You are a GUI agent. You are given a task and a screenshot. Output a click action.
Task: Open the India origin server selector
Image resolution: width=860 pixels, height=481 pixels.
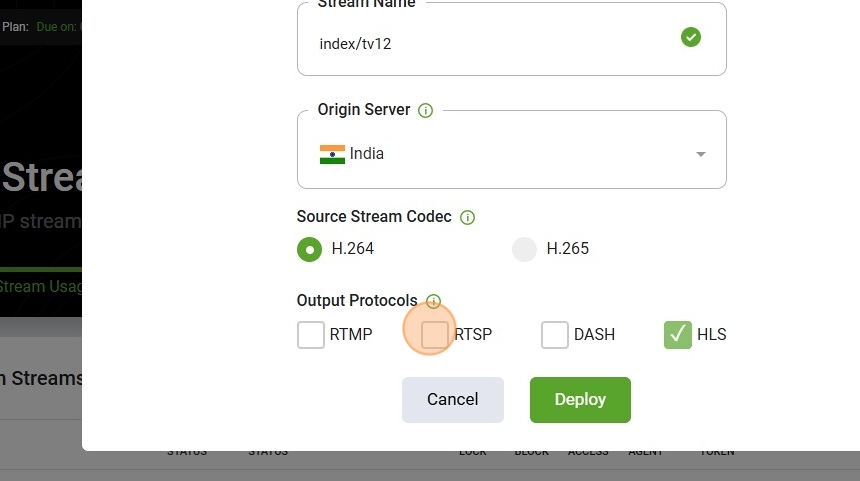[x=512, y=150]
